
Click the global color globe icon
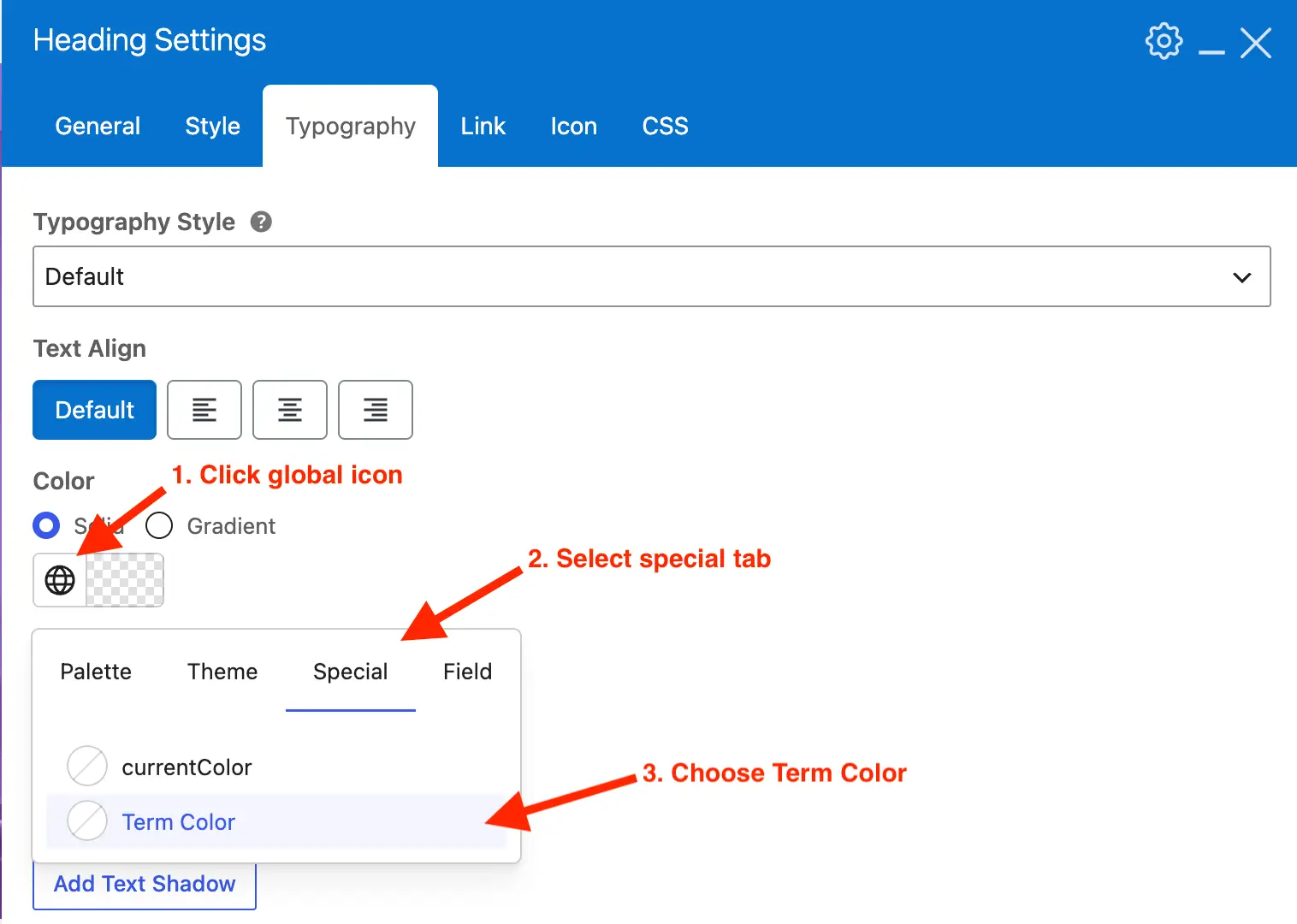click(x=60, y=580)
